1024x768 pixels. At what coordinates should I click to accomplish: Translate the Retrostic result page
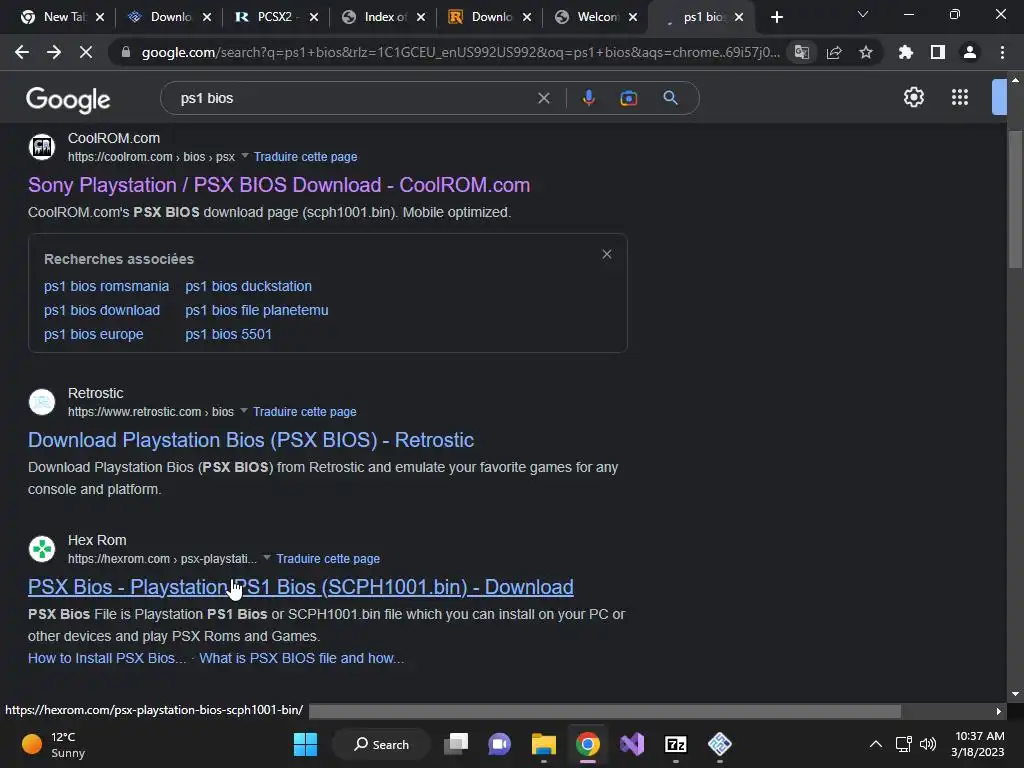click(x=304, y=411)
